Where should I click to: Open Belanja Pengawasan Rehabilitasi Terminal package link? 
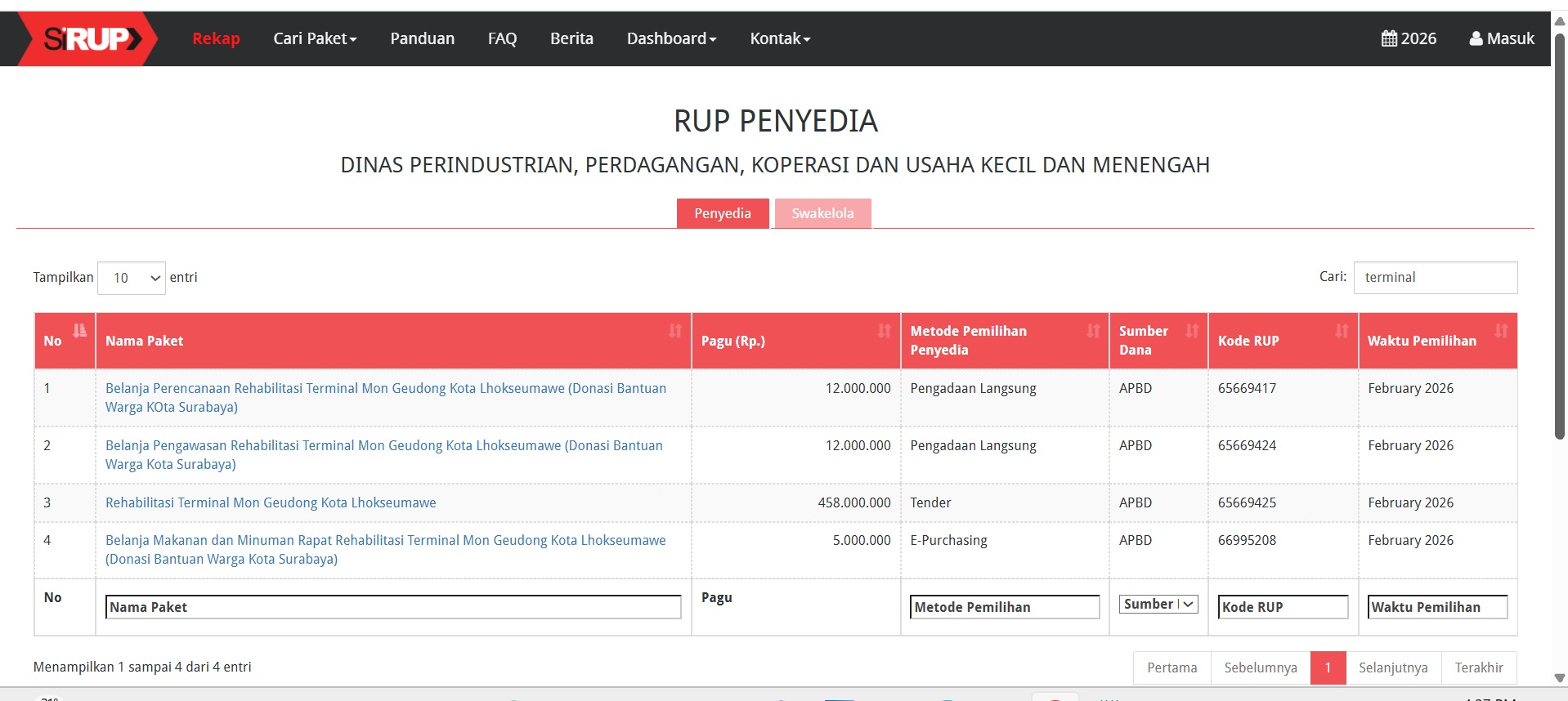click(384, 455)
